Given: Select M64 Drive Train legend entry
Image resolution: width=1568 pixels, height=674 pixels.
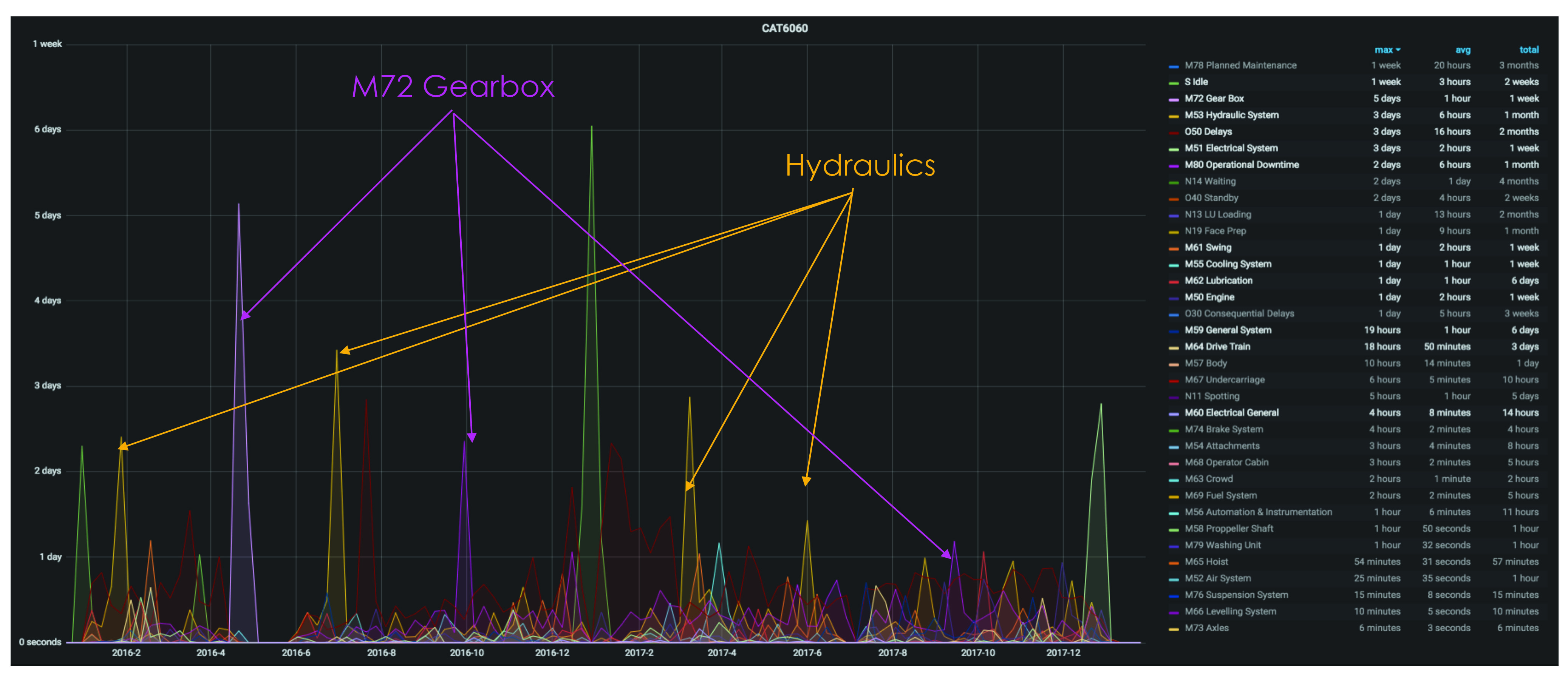Looking at the screenshot, I should (x=1217, y=347).
